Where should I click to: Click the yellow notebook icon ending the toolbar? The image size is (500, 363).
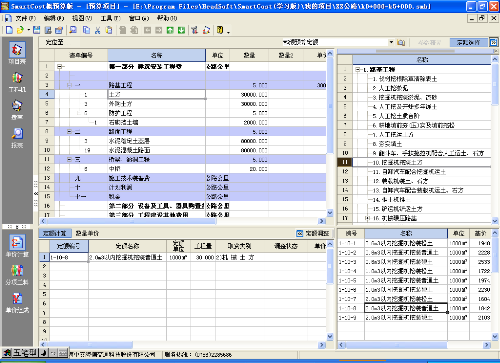[x=220, y=30]
